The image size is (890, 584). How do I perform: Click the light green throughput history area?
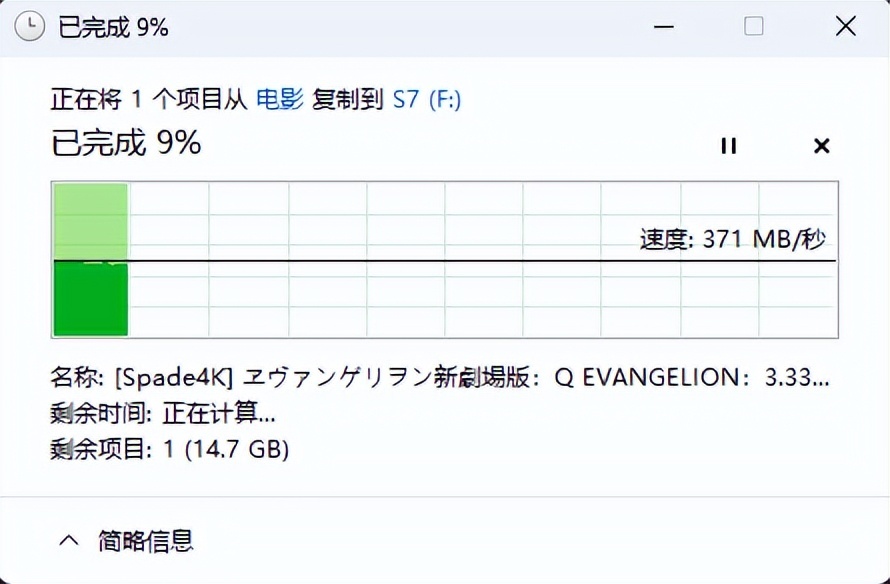click(x=90, y=221)
